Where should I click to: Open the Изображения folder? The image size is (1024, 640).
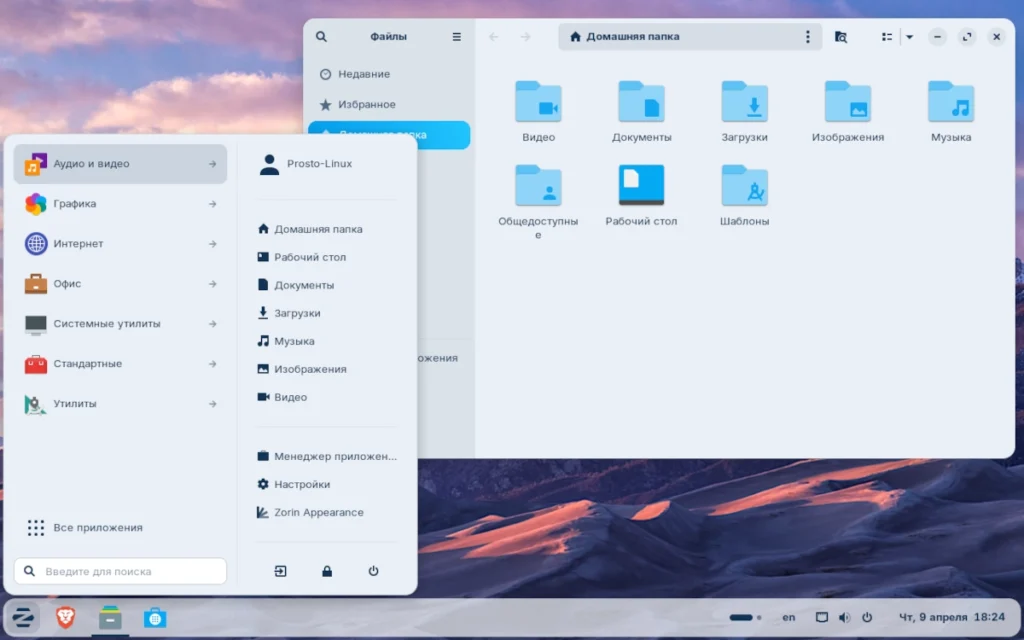(x=848, y=111)
